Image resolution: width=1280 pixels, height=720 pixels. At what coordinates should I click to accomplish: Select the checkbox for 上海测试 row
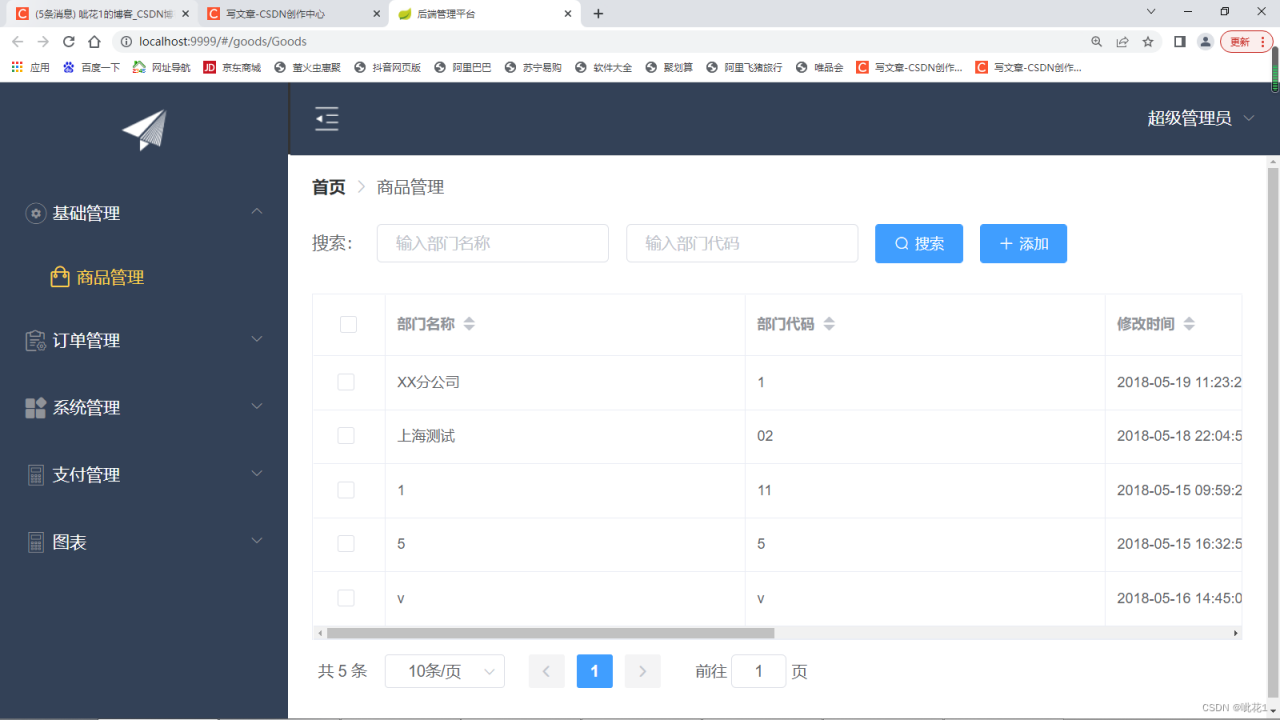click(x=346, y=436)
